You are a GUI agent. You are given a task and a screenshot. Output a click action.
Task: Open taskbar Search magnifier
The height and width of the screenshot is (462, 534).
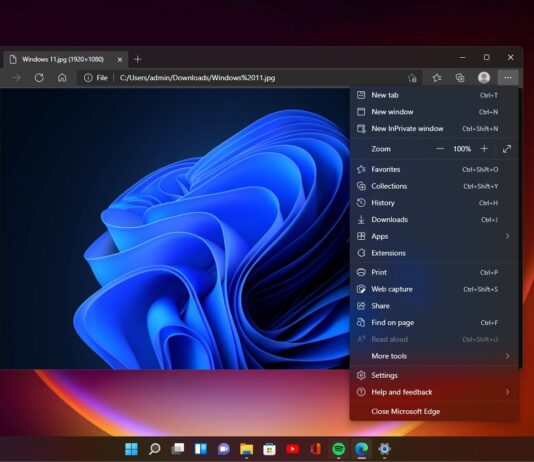coord(155,449)
